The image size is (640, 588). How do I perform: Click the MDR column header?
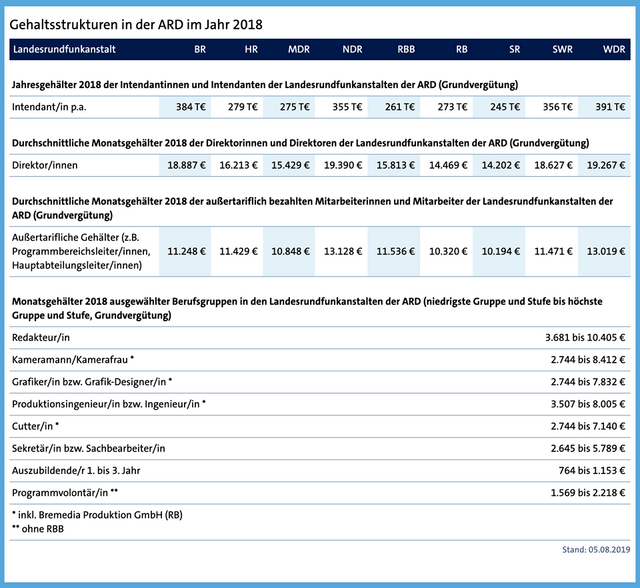click(298, 48)
